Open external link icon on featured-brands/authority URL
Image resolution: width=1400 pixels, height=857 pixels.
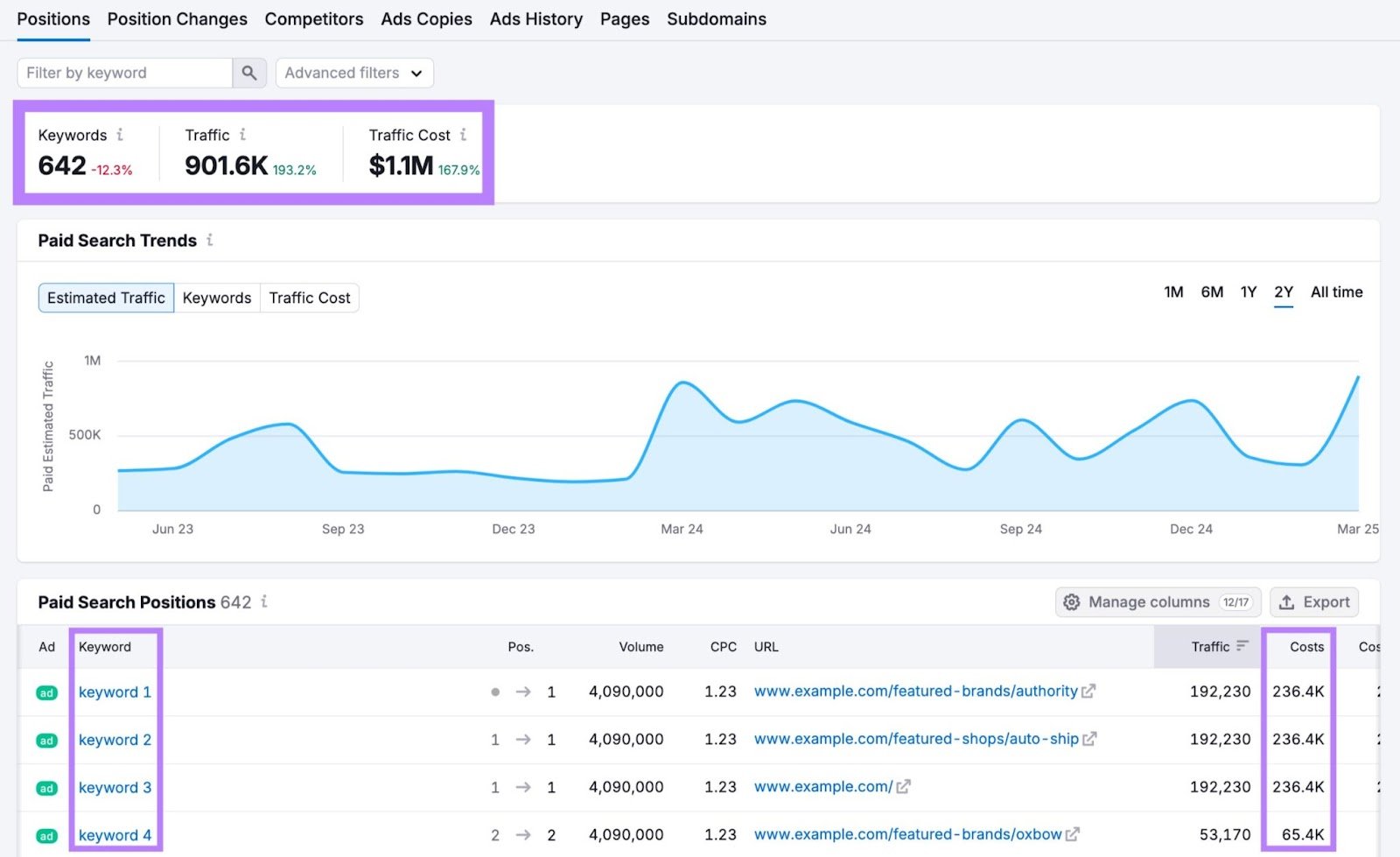(1088, 691)
